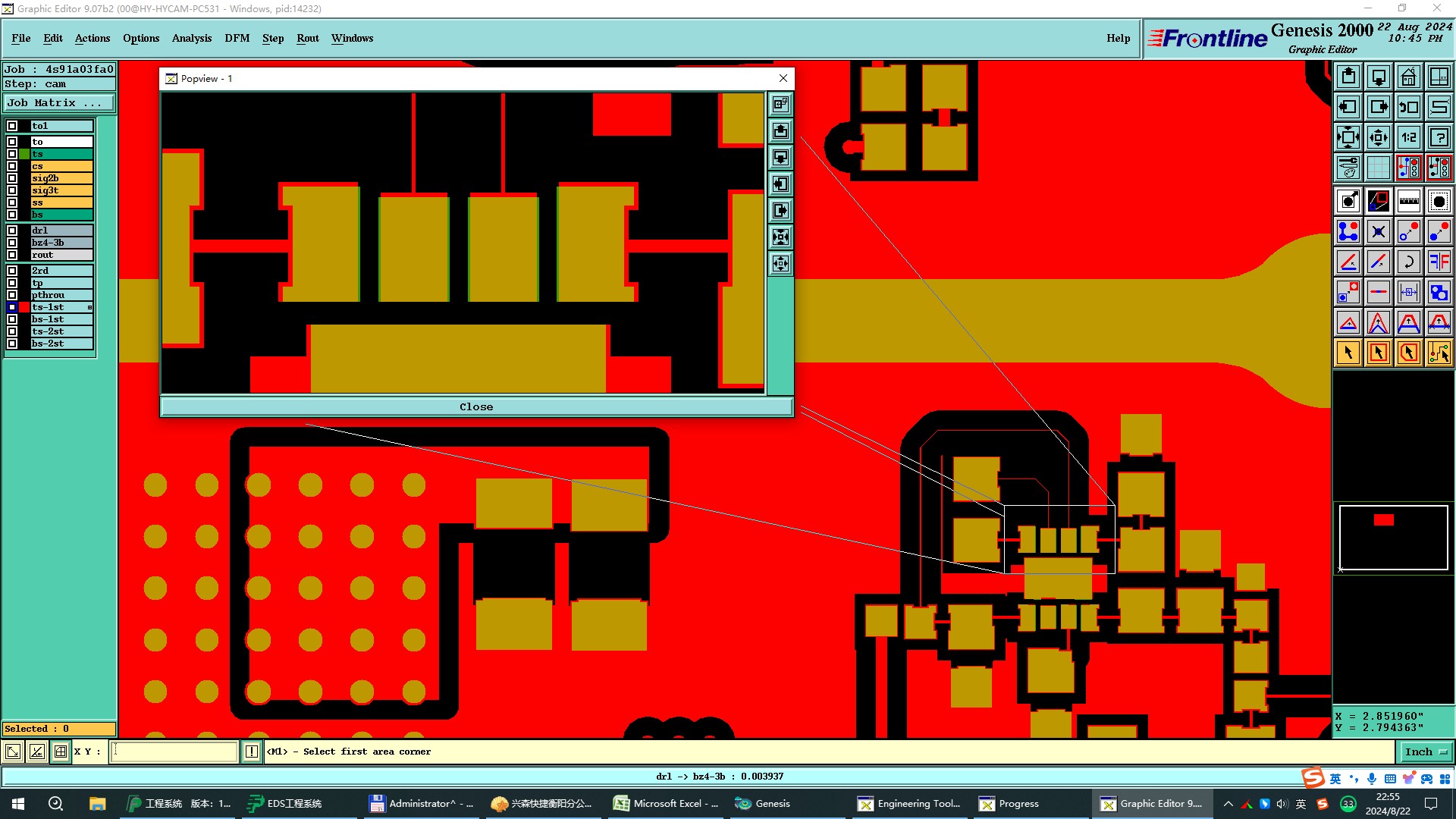Select the ruler measurement tool
Image resolution: width=1456 pixels, height=819 pixels.
(1408, 201)
